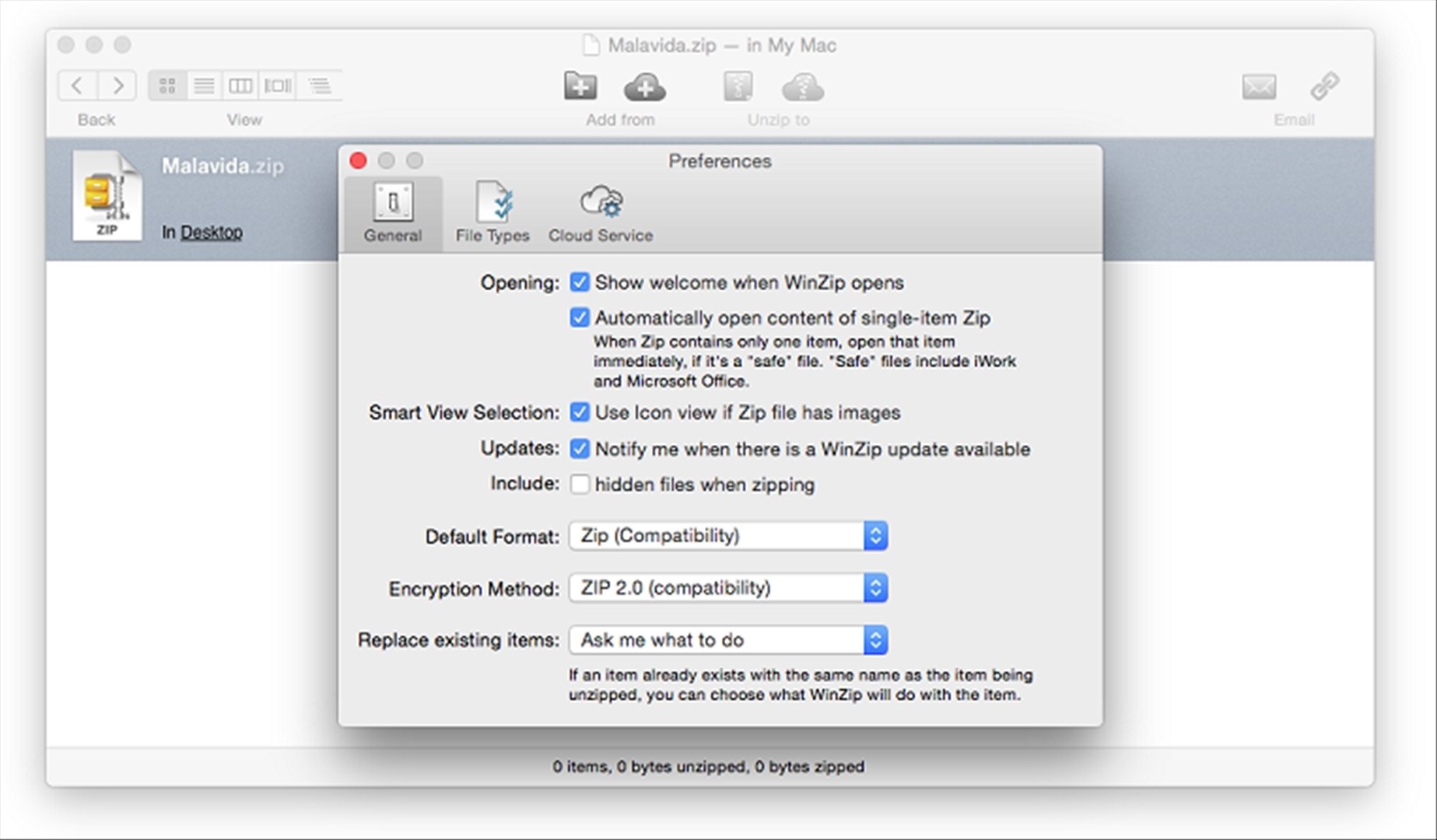1437x840 pixels.
Task: Open the Replace existing items dropdown
Action: pos(728,640)
